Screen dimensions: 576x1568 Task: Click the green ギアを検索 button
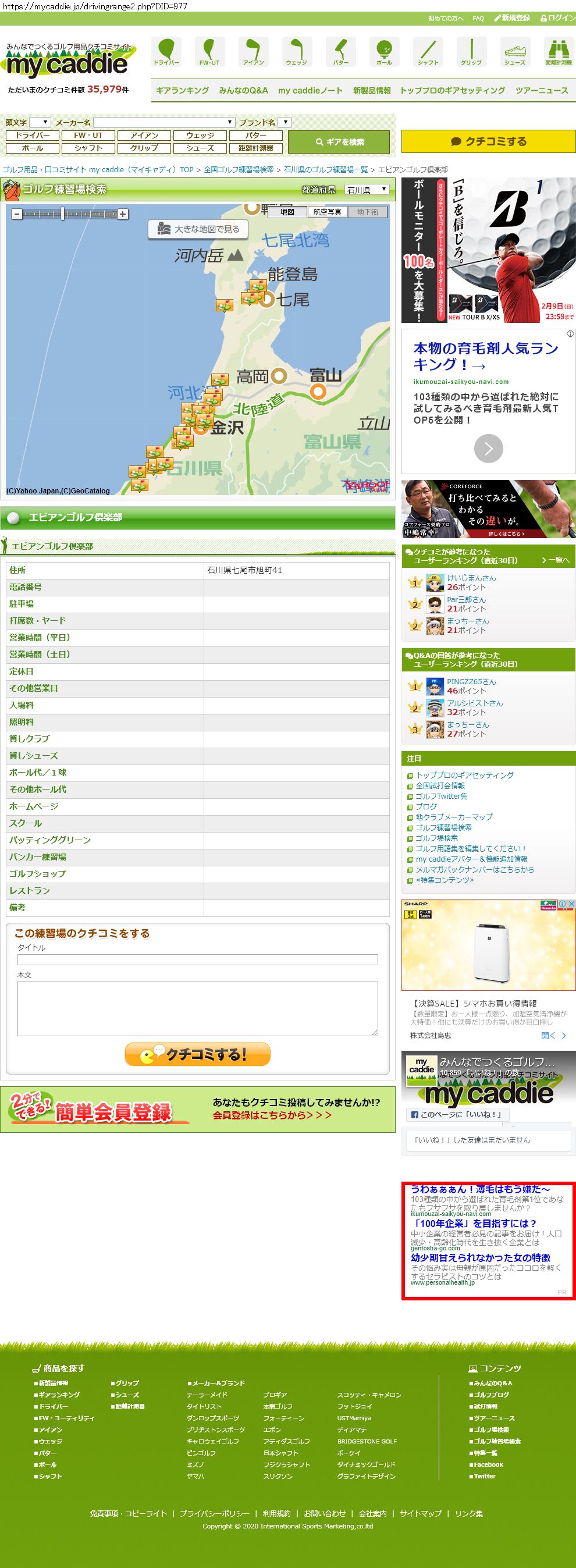[339, 142]
